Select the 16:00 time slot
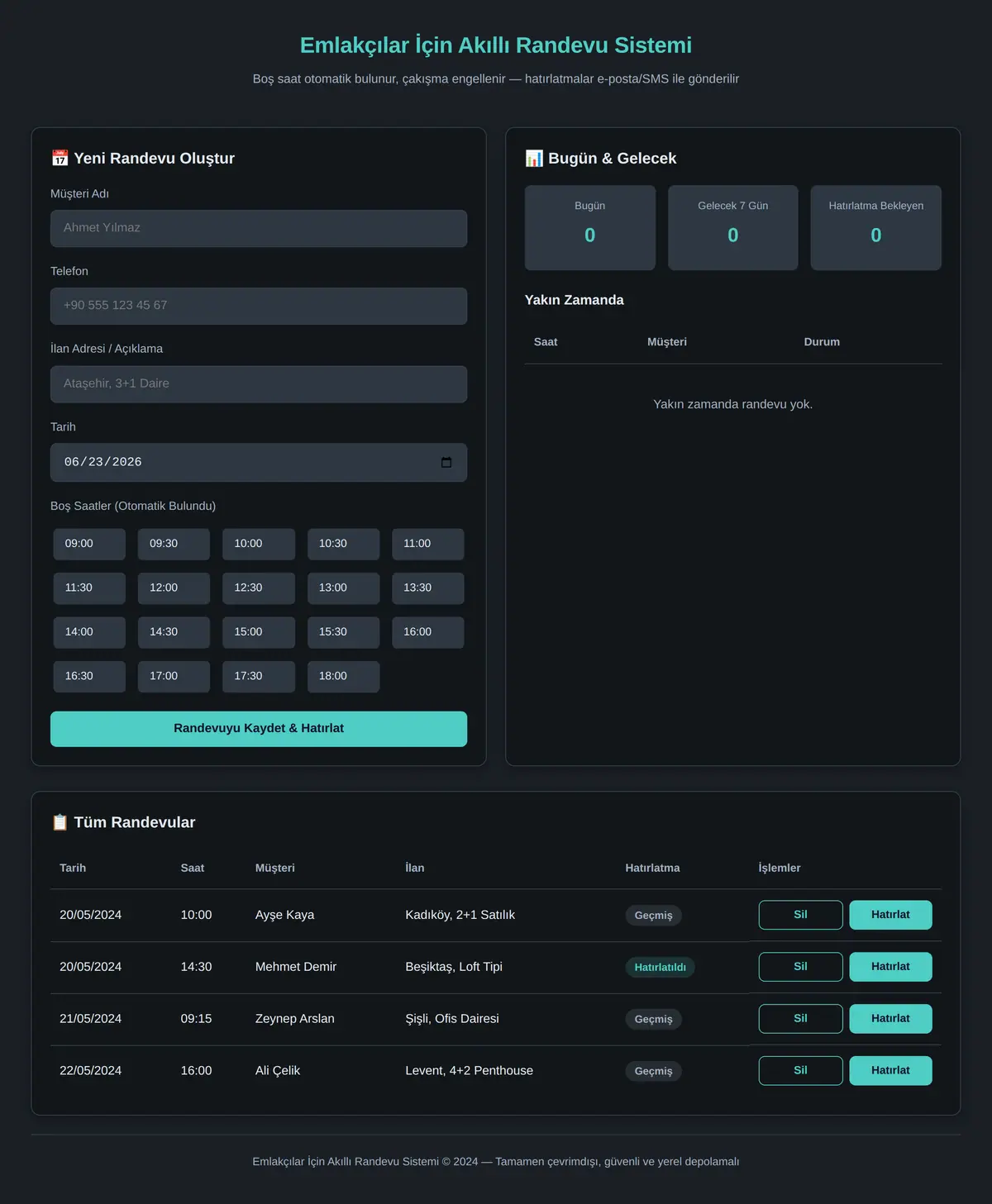 (x=428, y=632)
